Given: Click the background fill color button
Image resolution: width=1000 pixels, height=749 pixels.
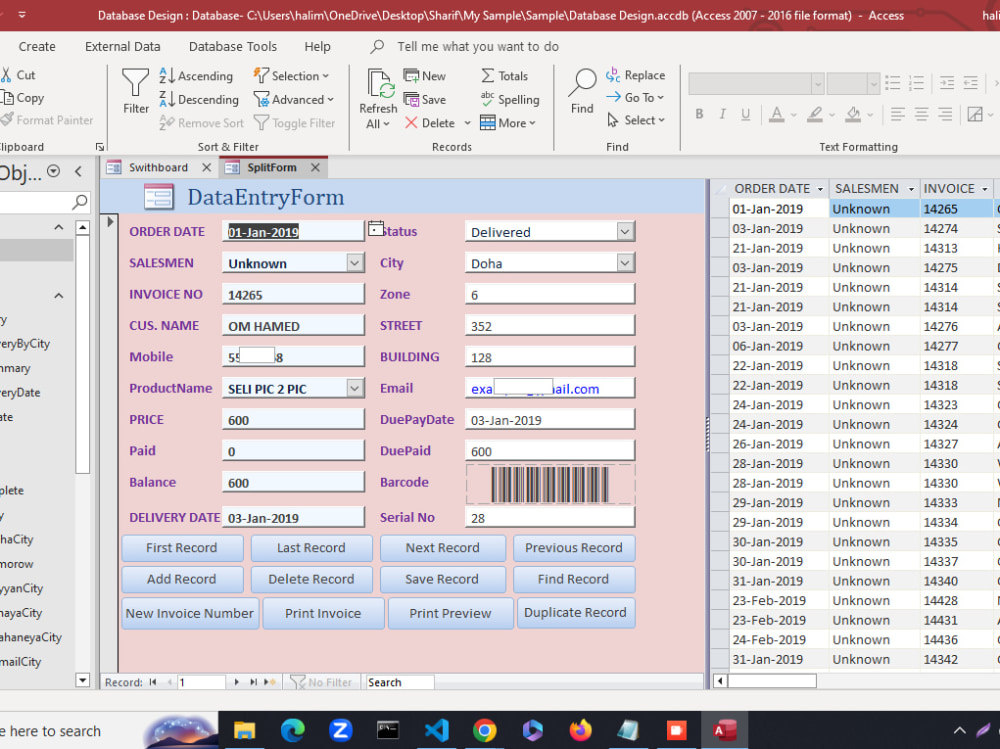Looking at the screenshot, I should [x=853, y=114].
